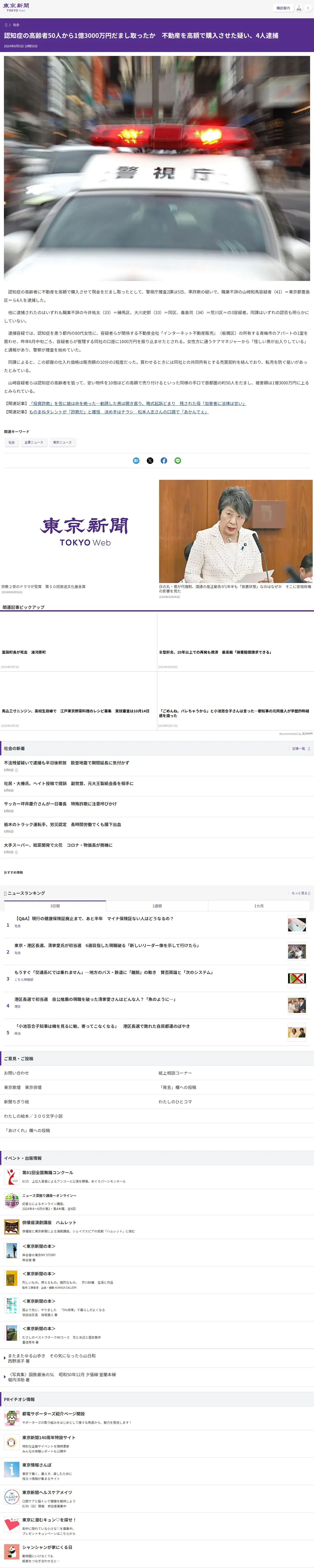Viewport: 314px width, 1568px height.
Task: Share article on LINE icon
Action: pyautogui.click(x=178, y=461)
